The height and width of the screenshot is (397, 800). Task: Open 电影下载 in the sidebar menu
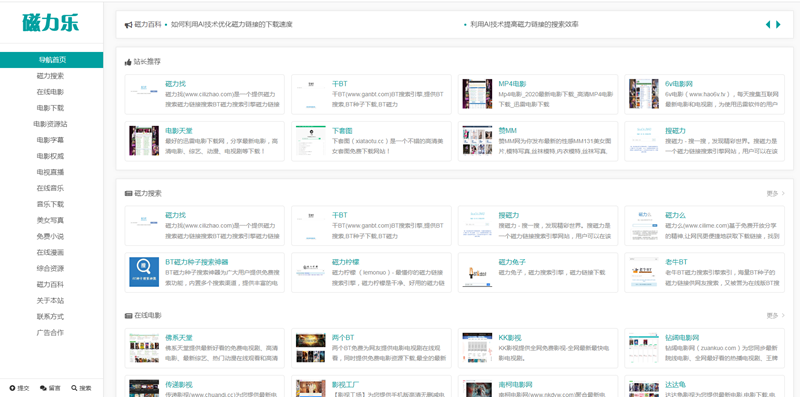50,108
